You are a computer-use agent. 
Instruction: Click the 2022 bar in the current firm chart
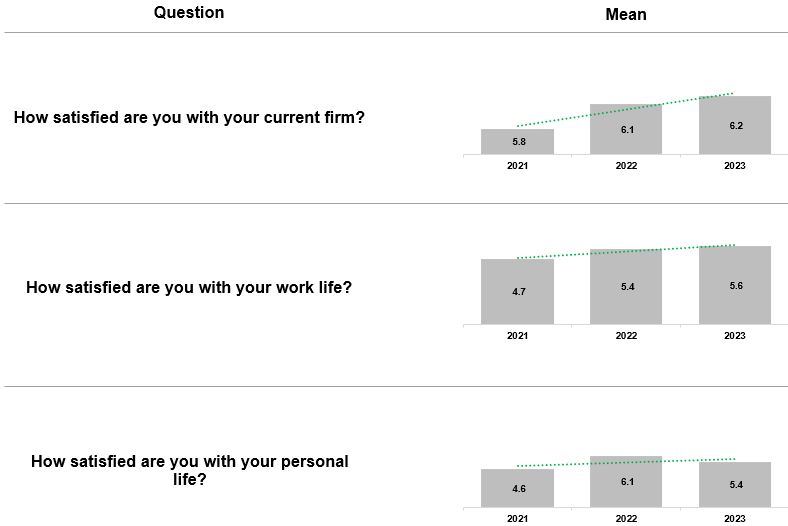click(x=626, y=130)
